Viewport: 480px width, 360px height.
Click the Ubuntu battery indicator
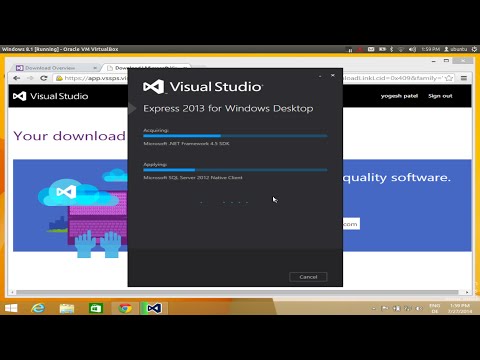click(382, 49)
